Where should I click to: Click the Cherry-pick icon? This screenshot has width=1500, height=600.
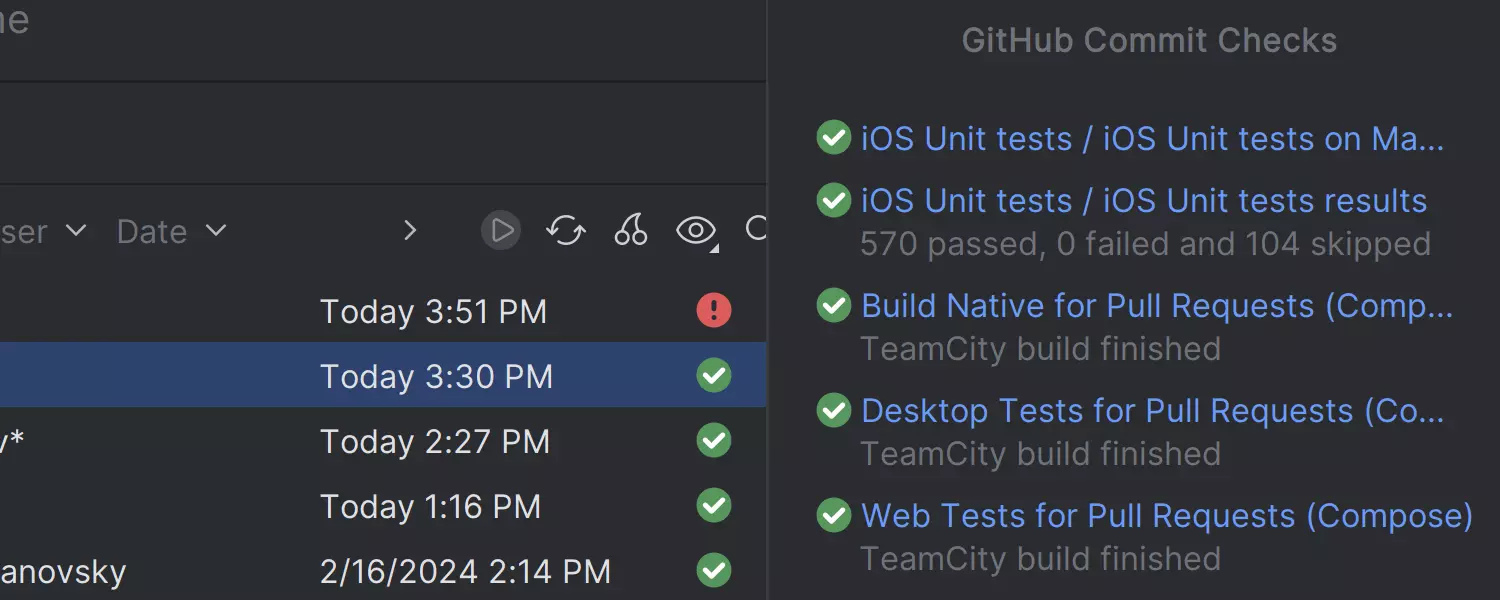click(631, 231)
